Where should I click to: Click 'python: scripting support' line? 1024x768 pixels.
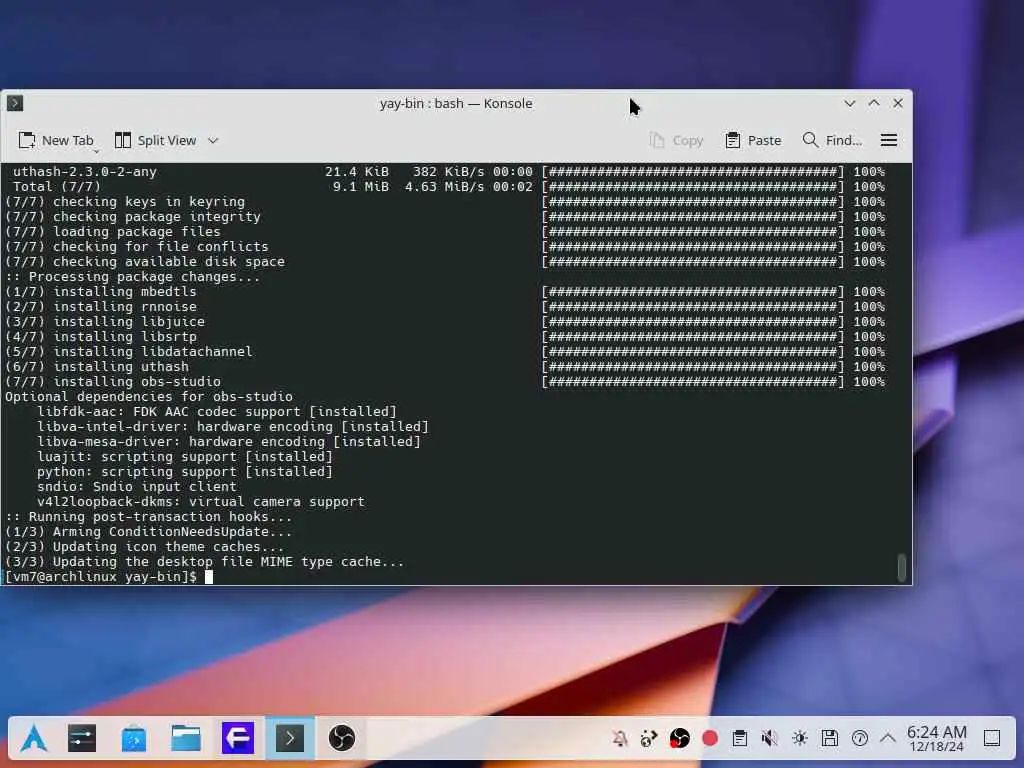pos(185,472)
